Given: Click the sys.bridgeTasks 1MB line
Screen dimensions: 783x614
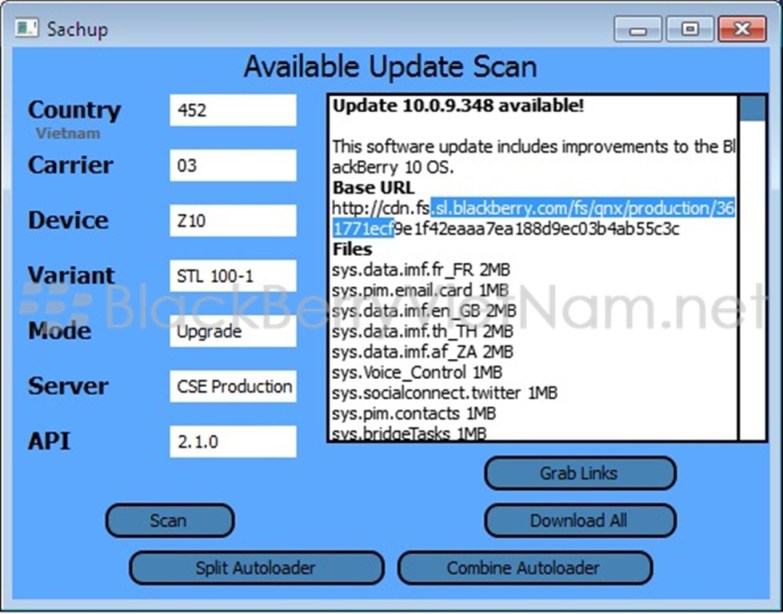Looking at the screenshot, I should point(409,433).
